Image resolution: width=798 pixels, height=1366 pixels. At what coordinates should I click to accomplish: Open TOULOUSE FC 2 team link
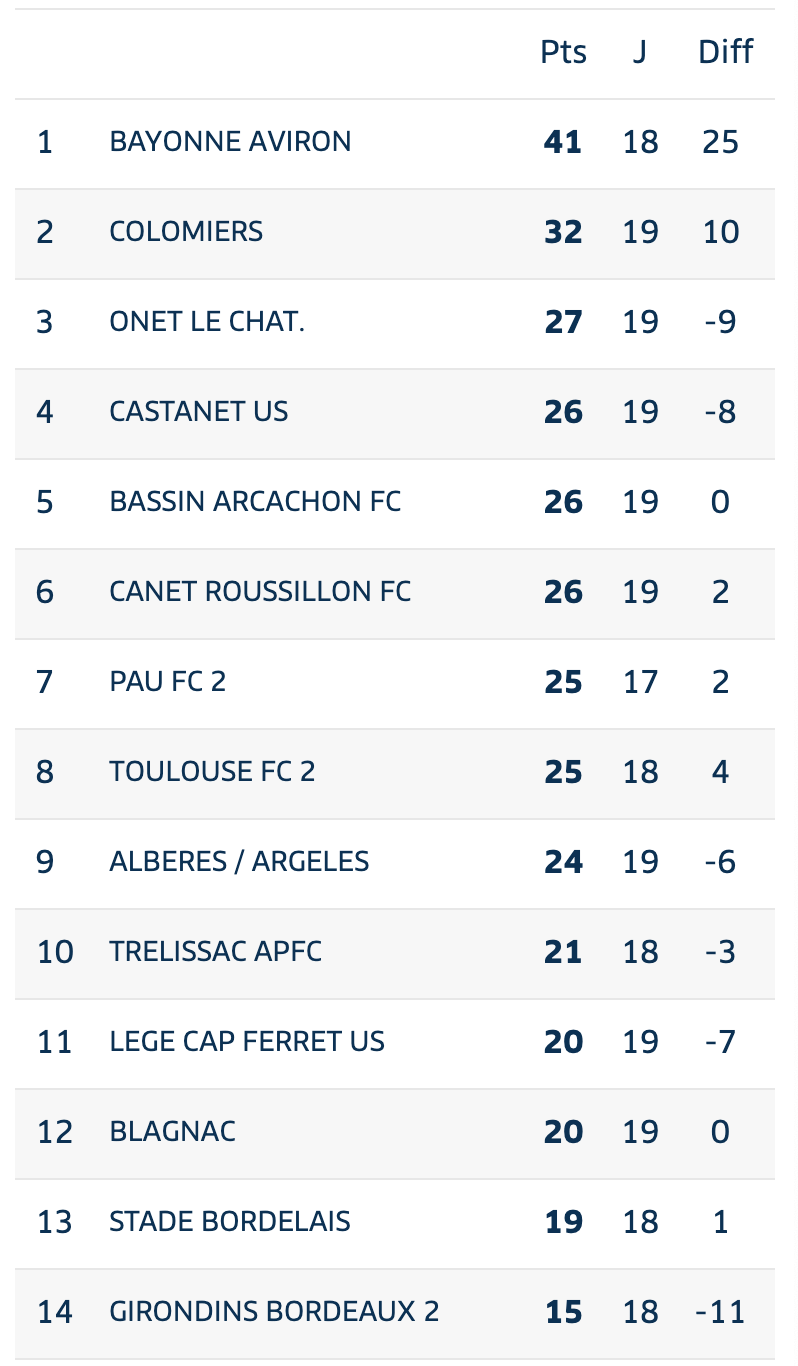pos(212,772)
